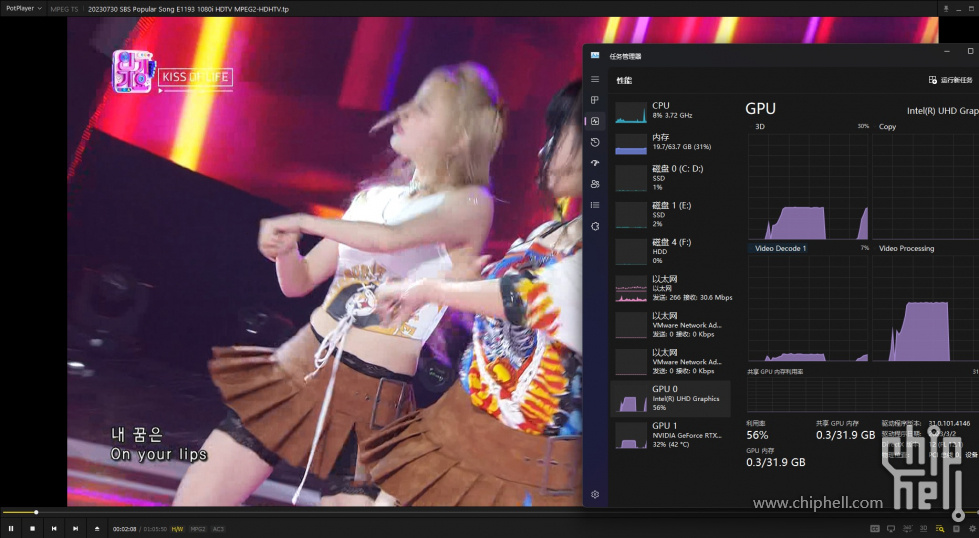Screen dimensions: 979x538
Task: Click the MPG2 video codec label
Action: (198, 529)
